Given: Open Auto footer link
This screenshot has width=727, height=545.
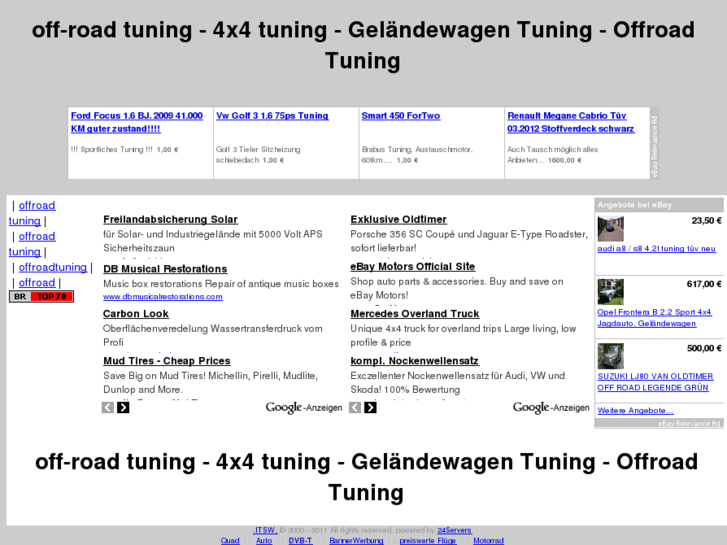Looking at the screenshot, I should point(264,541).
